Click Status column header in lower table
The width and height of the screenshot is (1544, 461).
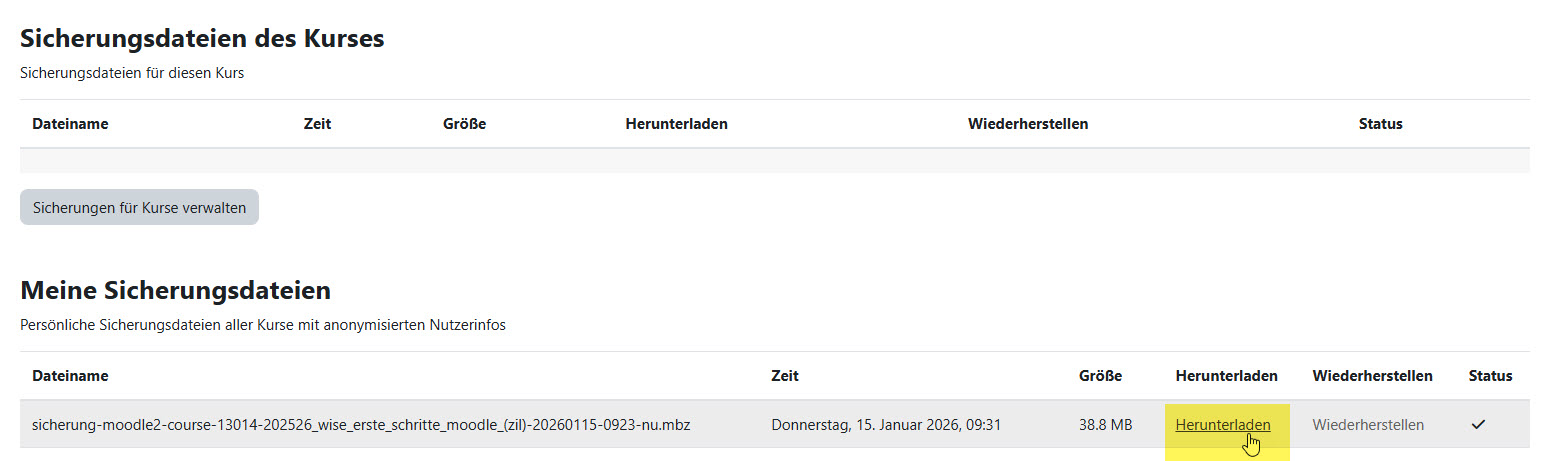point(1490,376)
